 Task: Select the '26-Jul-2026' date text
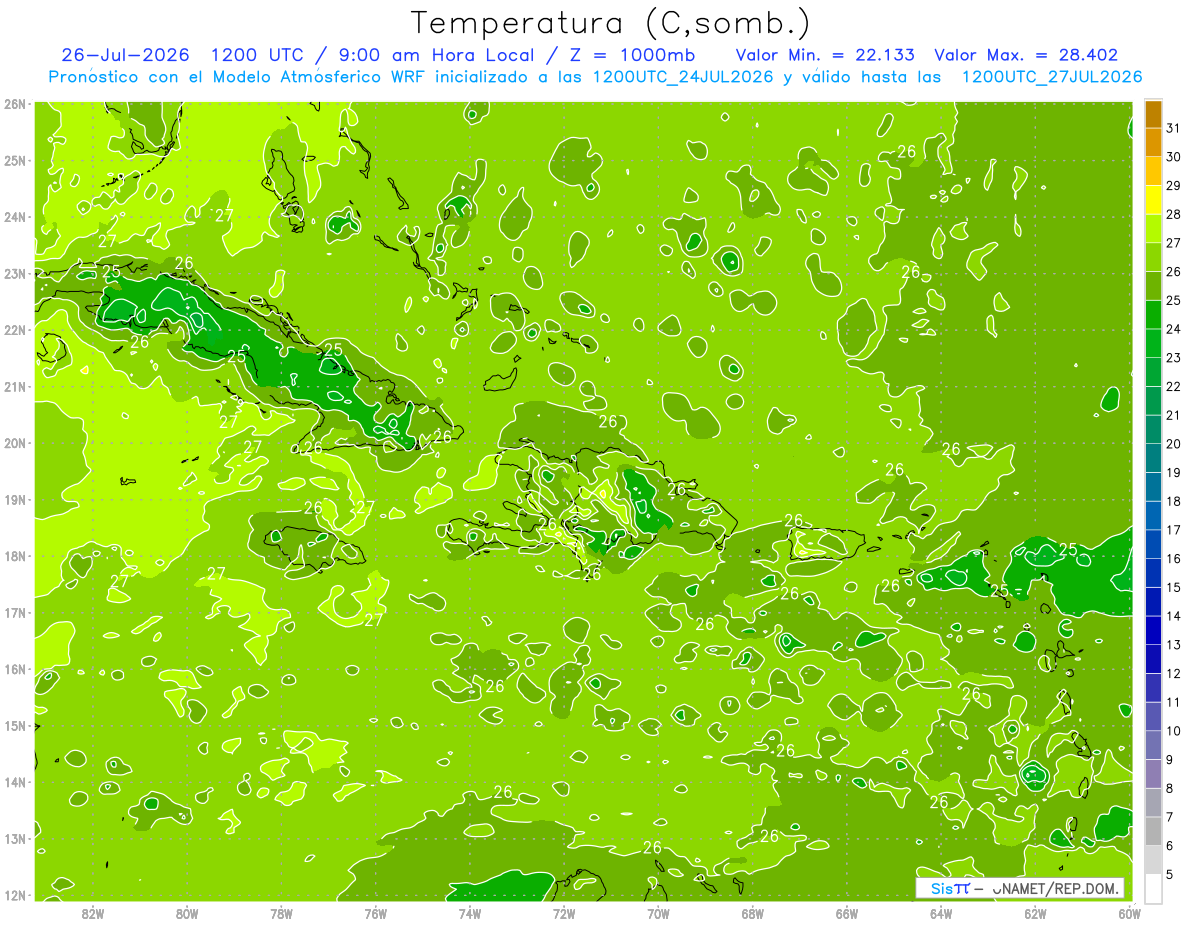[x=125, y=55]
